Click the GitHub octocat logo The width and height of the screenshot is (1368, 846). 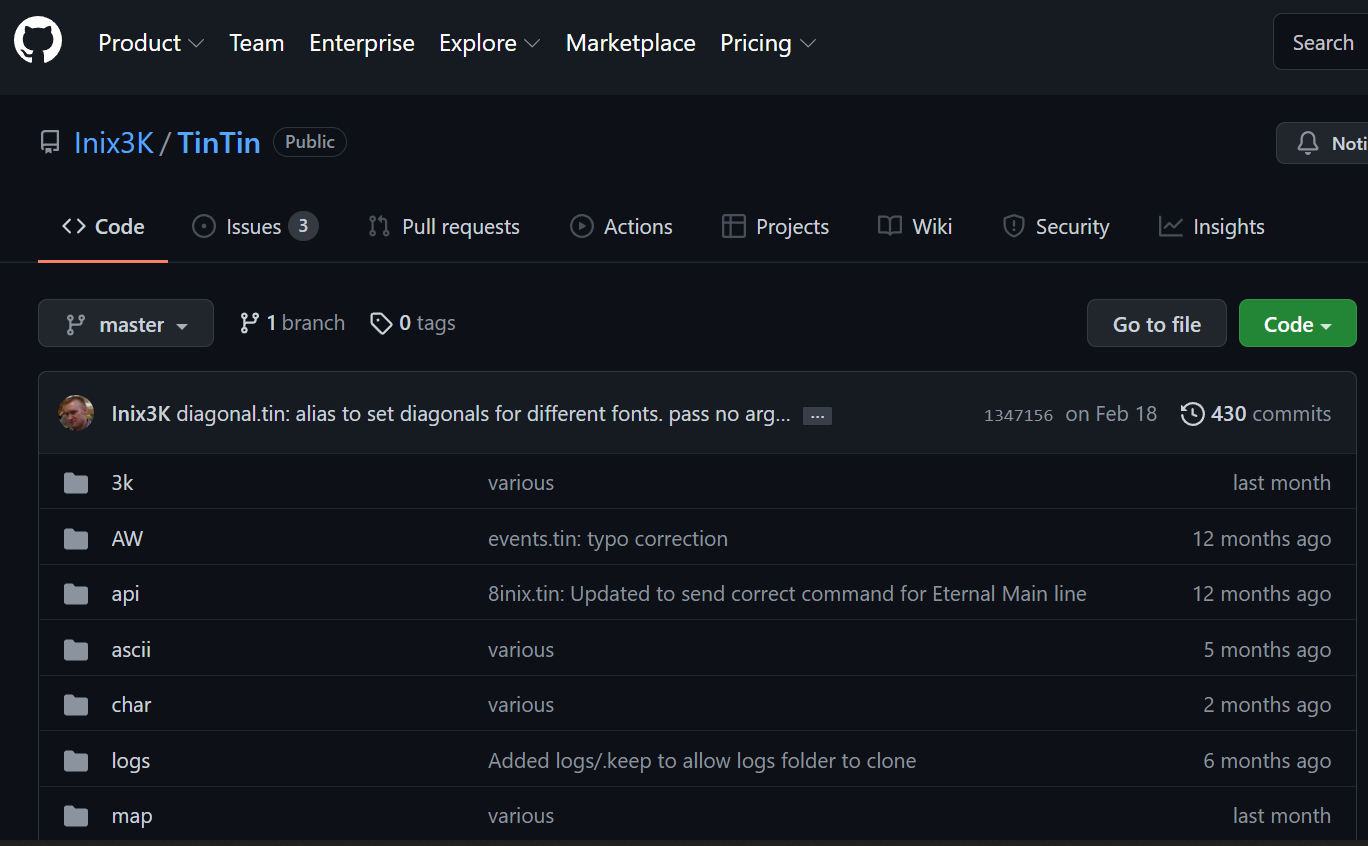(38, 42)
